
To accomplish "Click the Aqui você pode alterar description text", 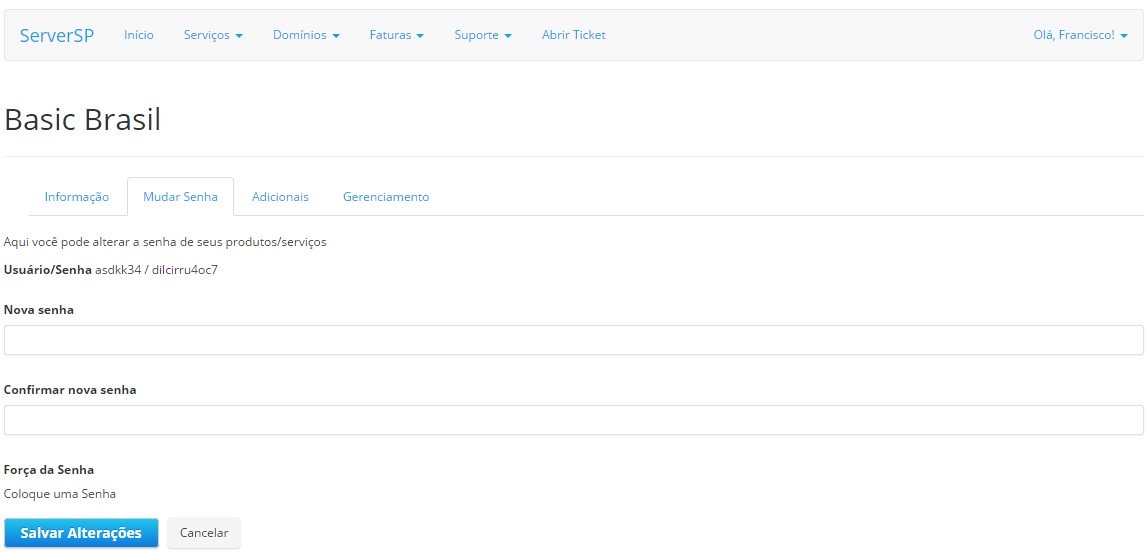I will click(x=165, y=242).
